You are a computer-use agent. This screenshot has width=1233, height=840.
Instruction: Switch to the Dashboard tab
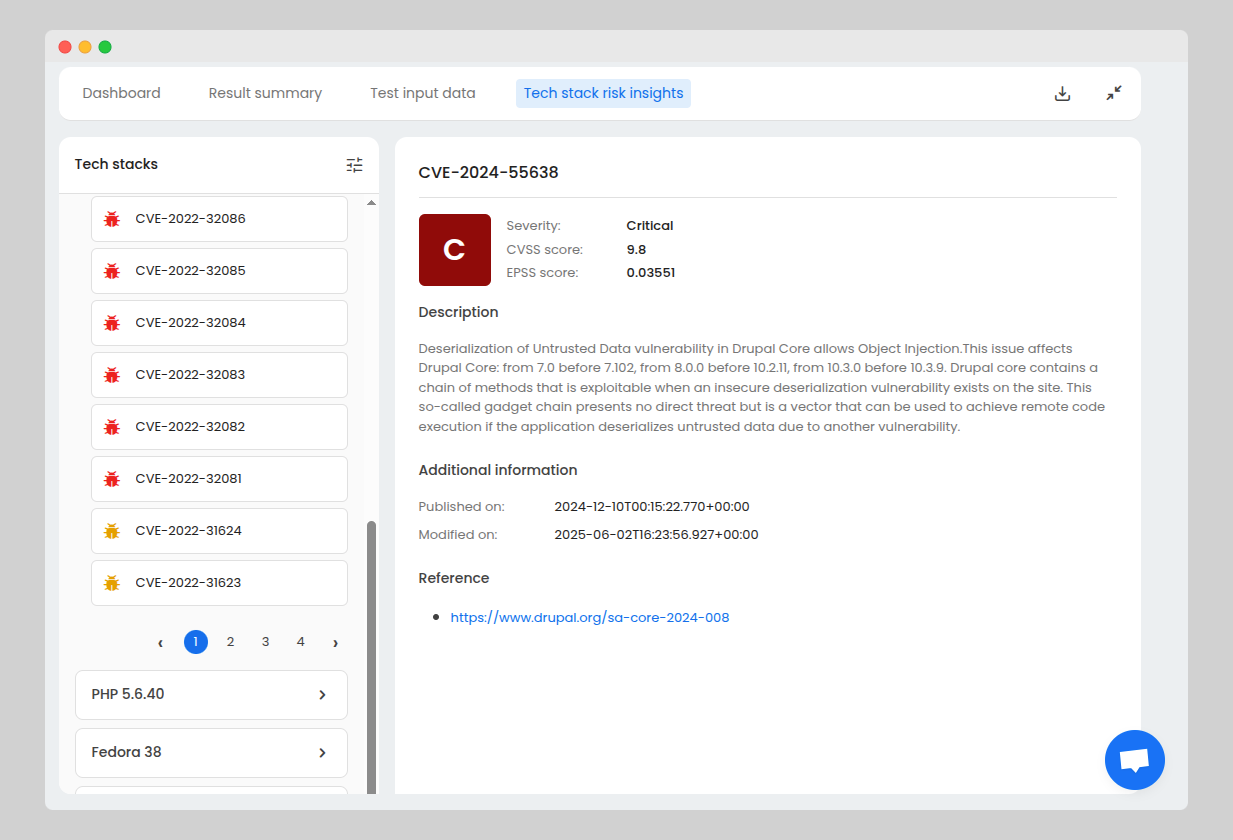[121, 93]
